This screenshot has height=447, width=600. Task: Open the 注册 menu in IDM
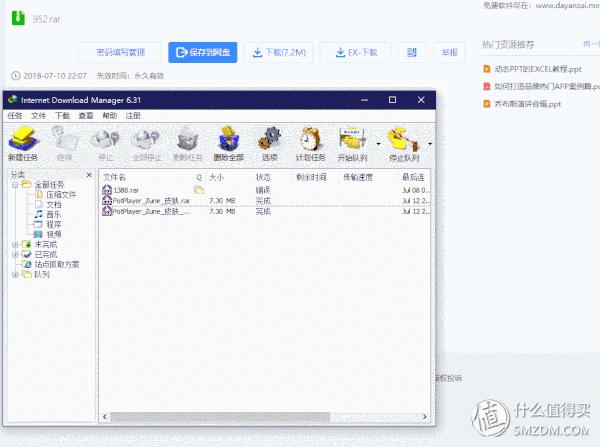(x=133, y=116)
